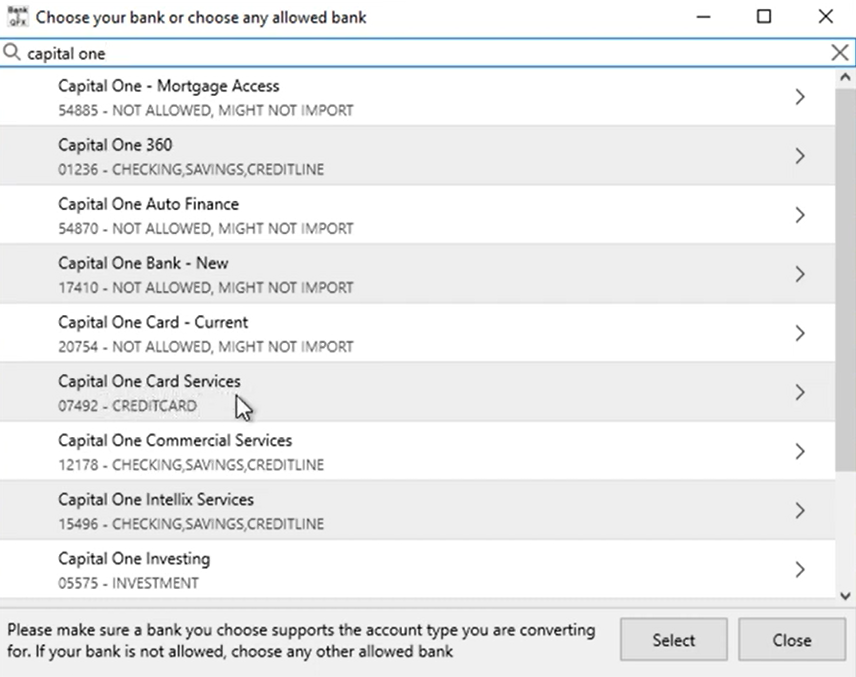Expand Capital One Card Services chevron
The width and height of the screenshot is (856, 677).
pyautogui.click(x=800, y=393)
